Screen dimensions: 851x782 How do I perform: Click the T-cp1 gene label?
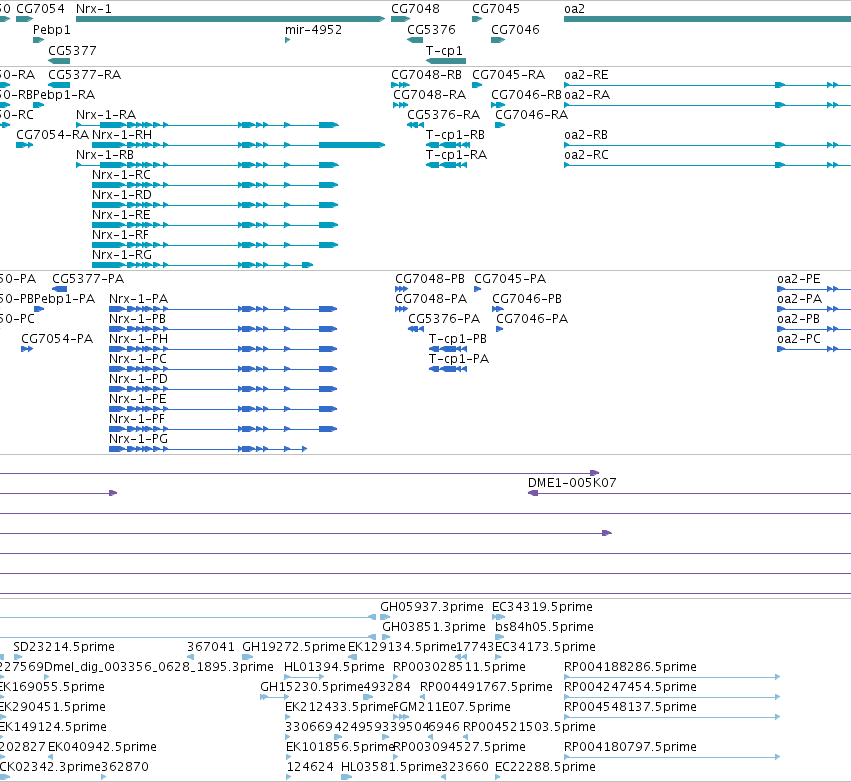[x=444, y=51]
